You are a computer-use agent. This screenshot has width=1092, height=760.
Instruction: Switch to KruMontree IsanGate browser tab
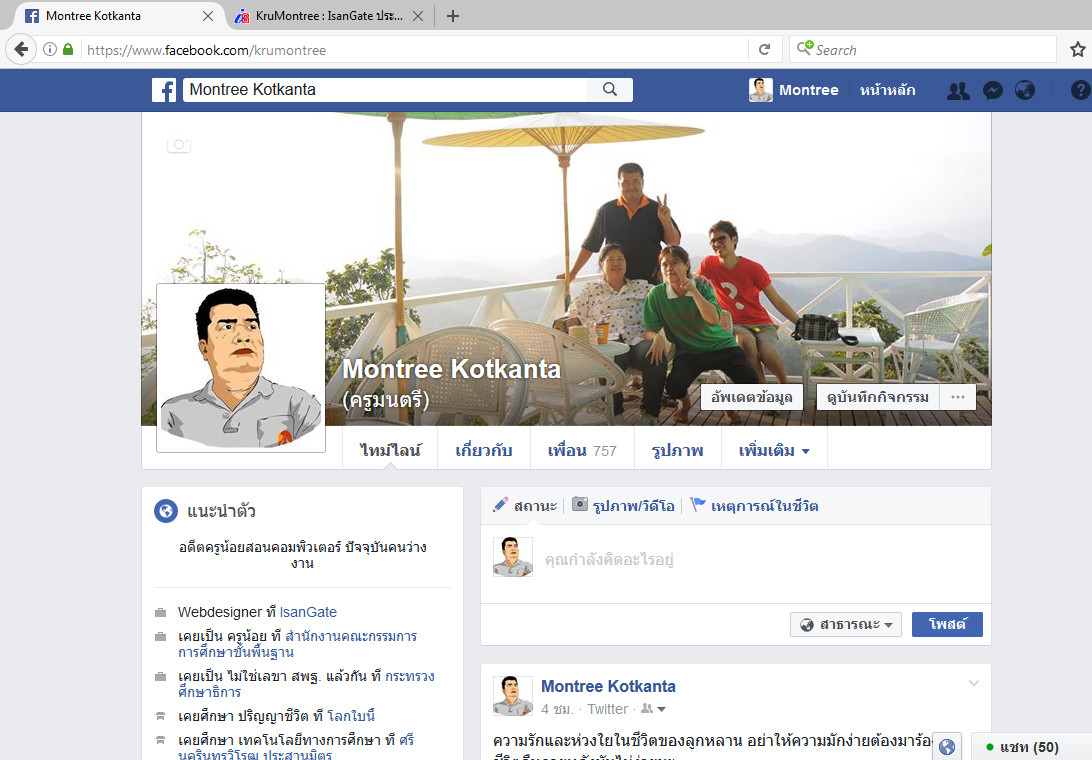coord(329,15)
